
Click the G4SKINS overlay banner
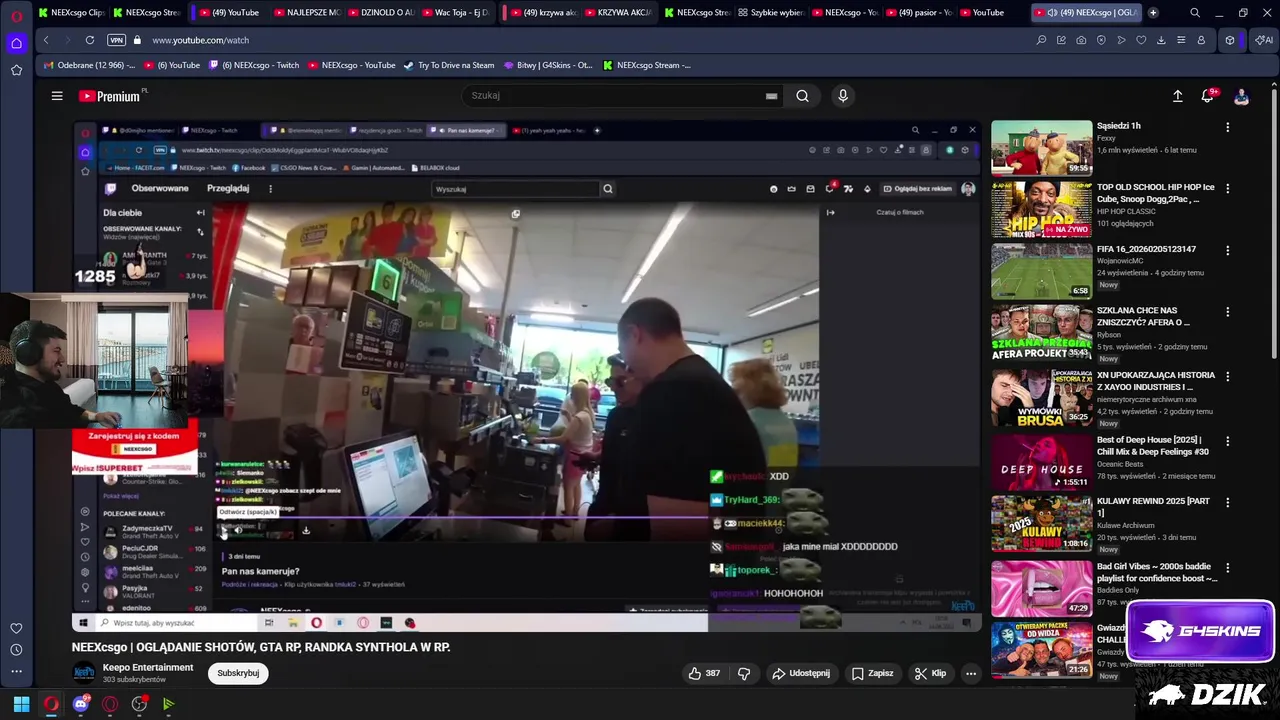pyautogui.click(x=1200, y=632)
